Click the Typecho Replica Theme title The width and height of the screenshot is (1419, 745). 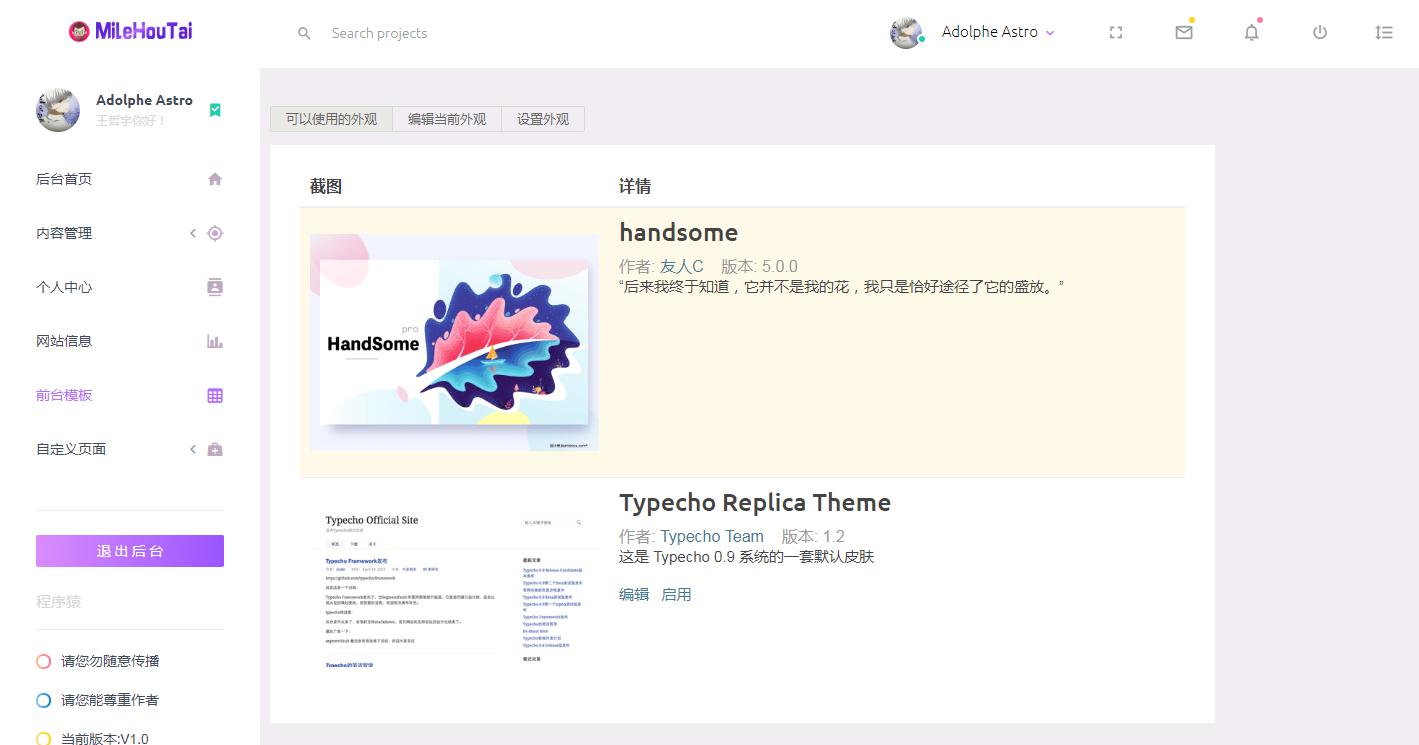tap(755, 502)
